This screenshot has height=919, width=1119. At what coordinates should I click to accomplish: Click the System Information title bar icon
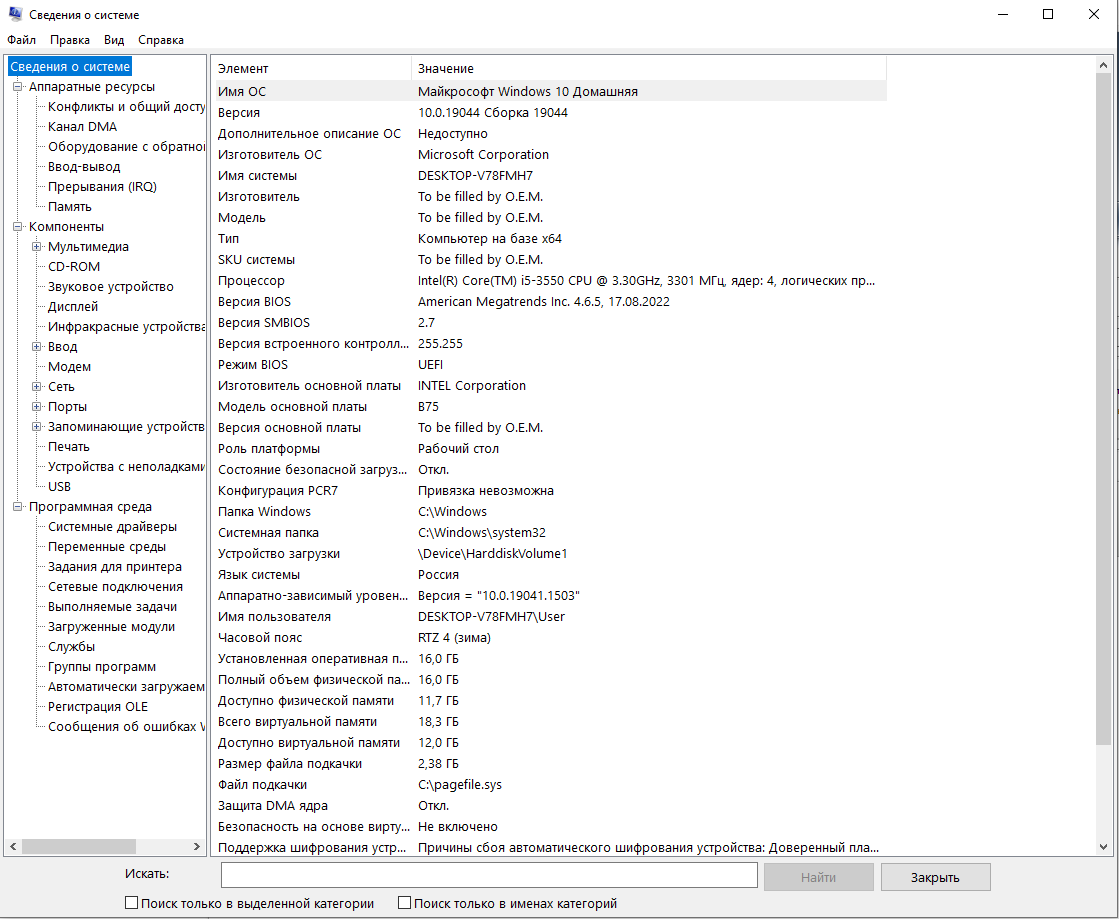[15, 15]
